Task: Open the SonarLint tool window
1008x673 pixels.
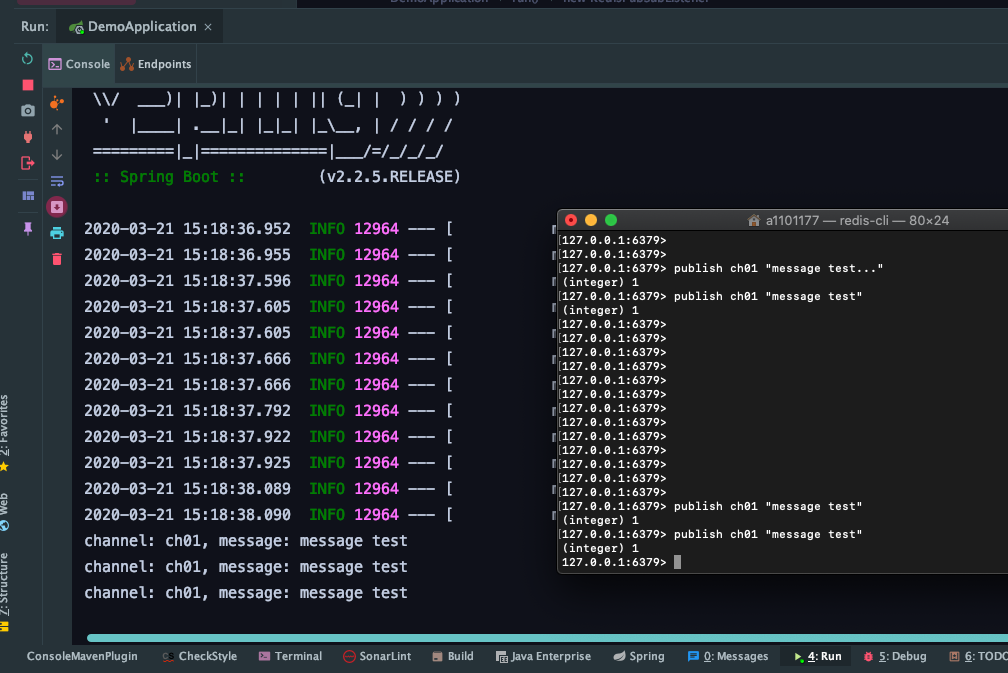Action: click(x=377, y=656)
